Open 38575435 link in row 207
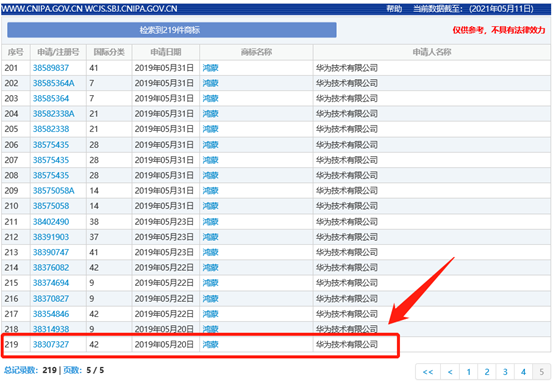This screenshot has height=381, width=553. tap(51, 160)
